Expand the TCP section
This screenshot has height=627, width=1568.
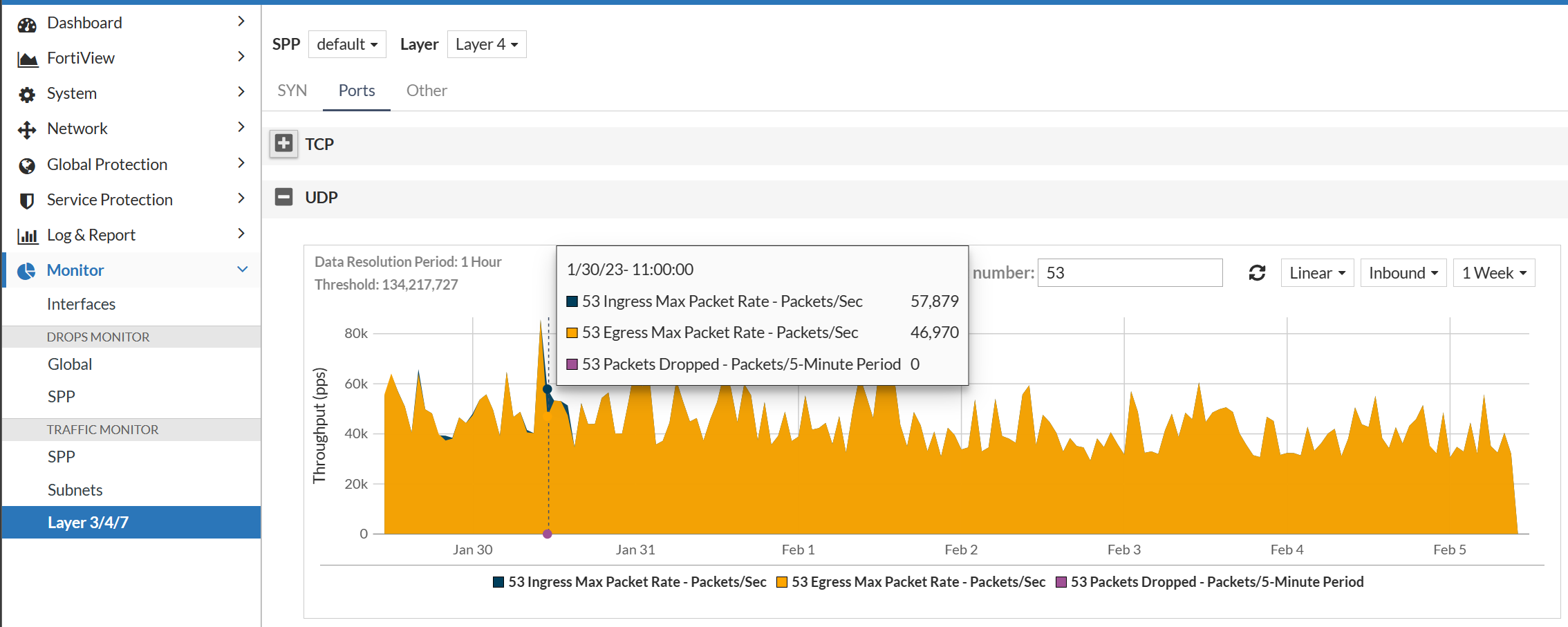(x=283, y=144)
